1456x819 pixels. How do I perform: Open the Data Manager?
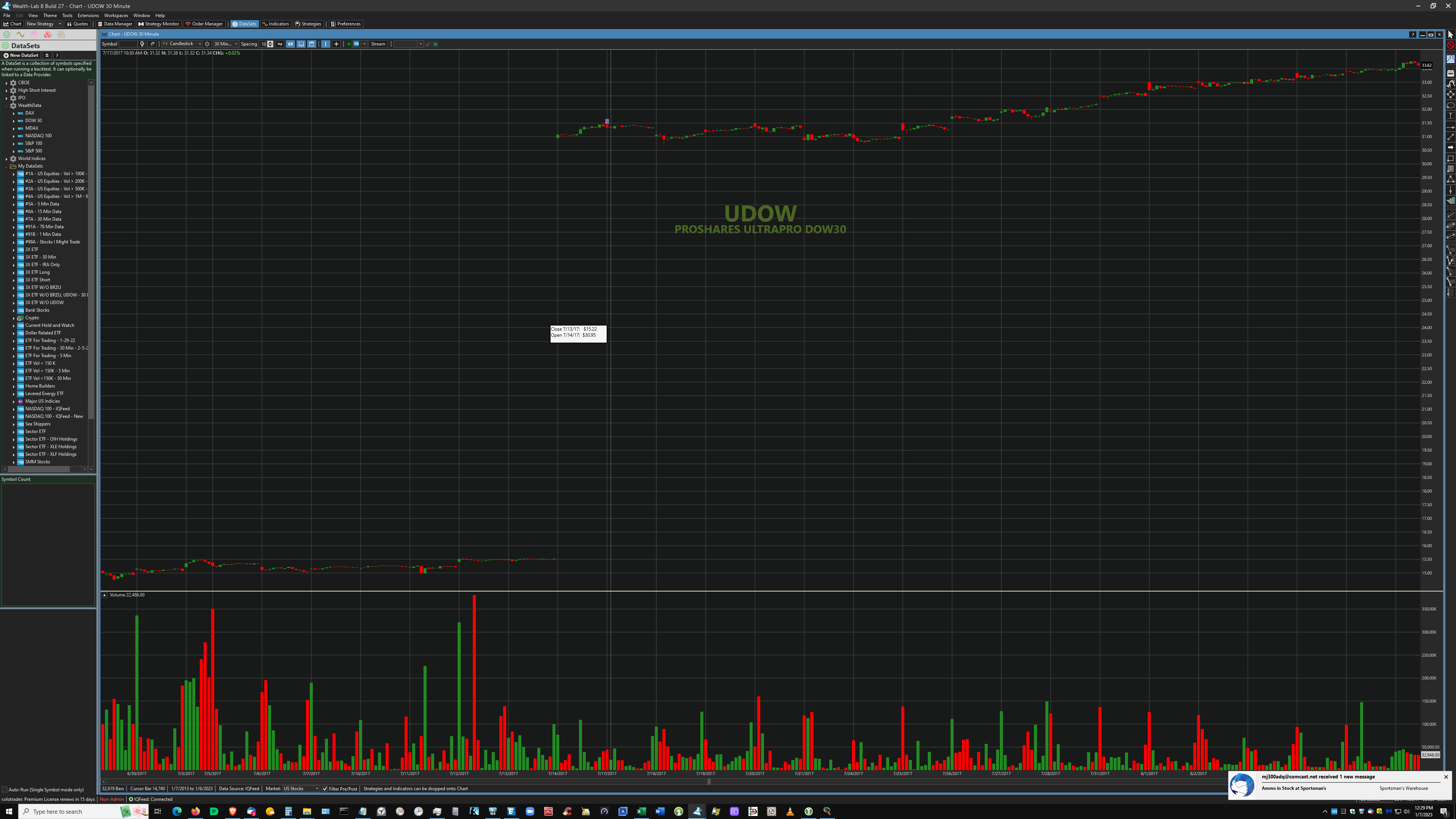pyautogui.click(x=115, y=24)
